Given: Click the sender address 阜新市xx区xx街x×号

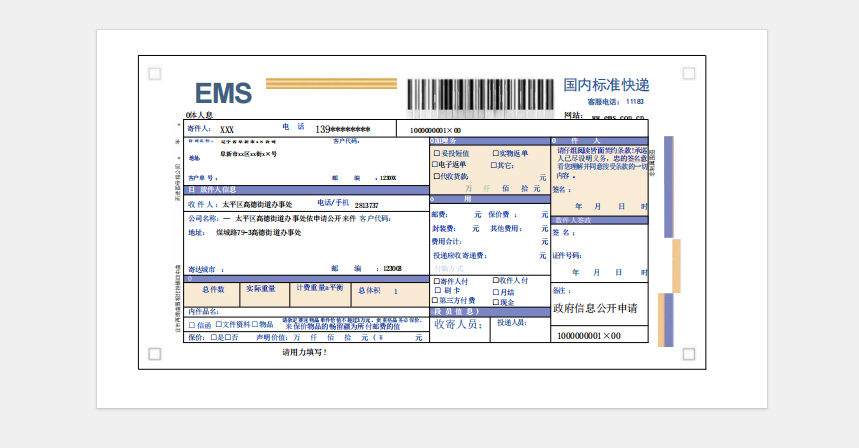Looking at the screenshot, I should click(x=249, y=154).
